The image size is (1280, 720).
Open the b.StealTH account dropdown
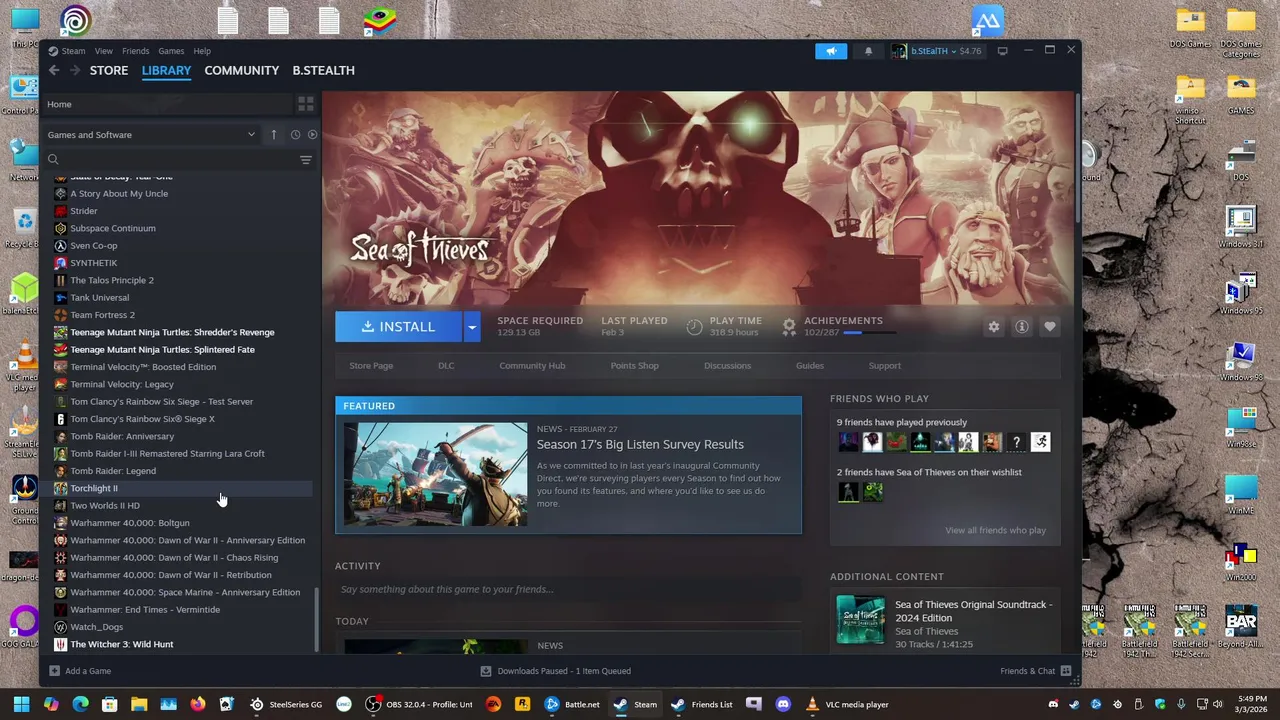coord(936,51)
